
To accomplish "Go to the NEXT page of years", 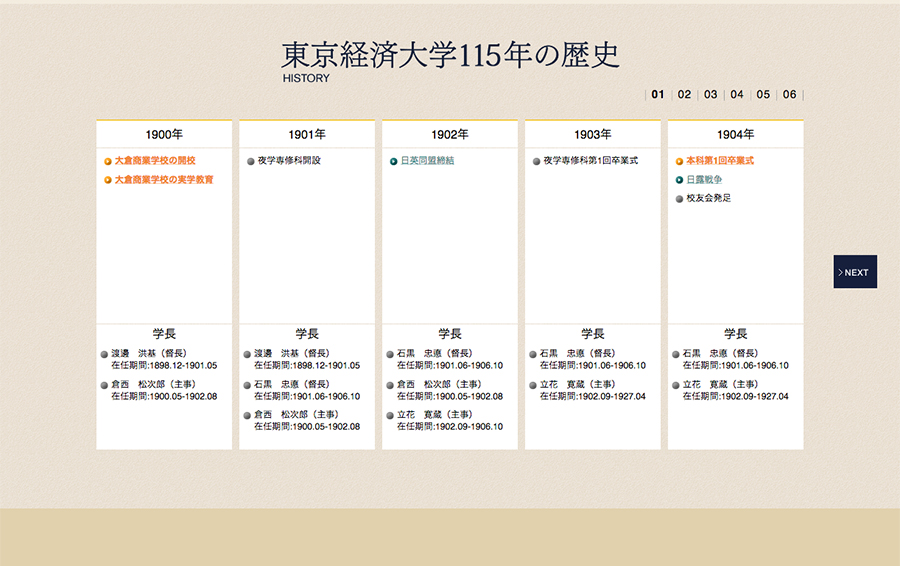I will pyautogui.click(x=855, y=272).
